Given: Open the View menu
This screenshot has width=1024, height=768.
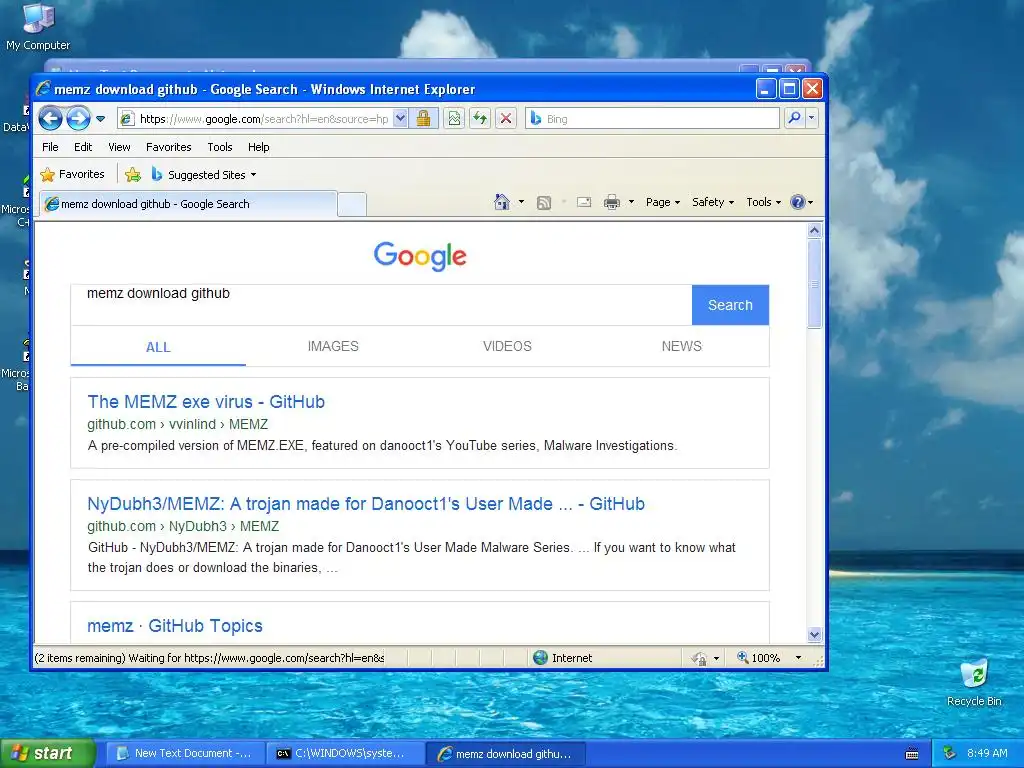Looking at the screenshot, I should coord(119,147).
